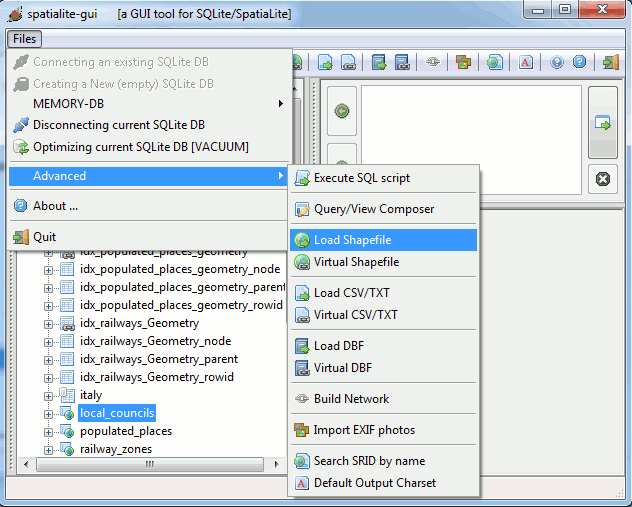Click Default Output Charset toolbar icon
The image size is (632, 507).
tap(526, 62)
